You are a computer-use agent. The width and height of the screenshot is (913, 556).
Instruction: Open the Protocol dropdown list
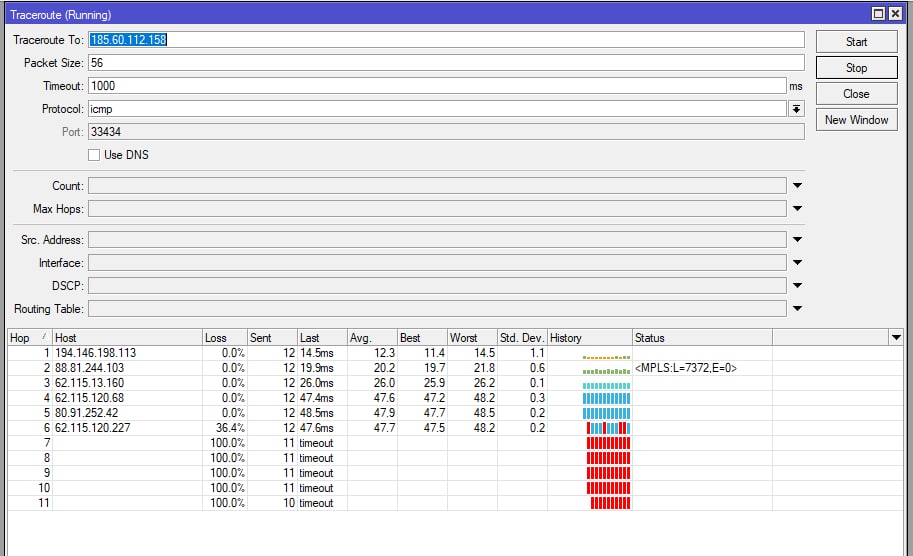796,109
